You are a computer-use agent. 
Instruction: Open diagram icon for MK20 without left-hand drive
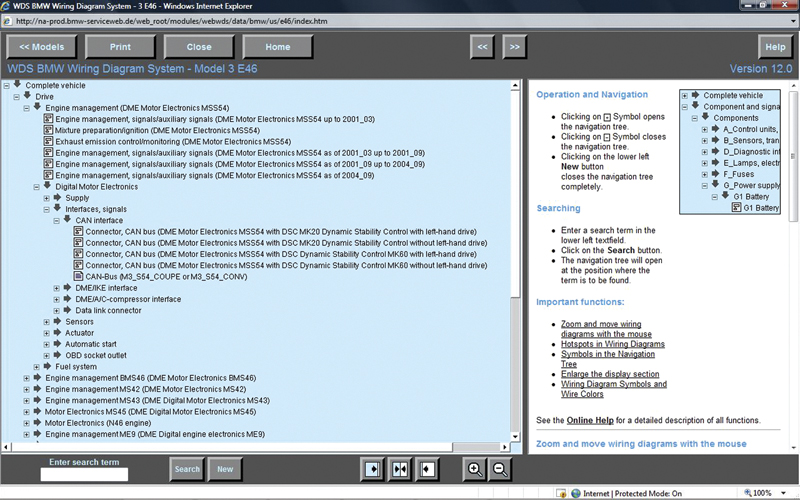pyautogui.click(x=78, y=242)
